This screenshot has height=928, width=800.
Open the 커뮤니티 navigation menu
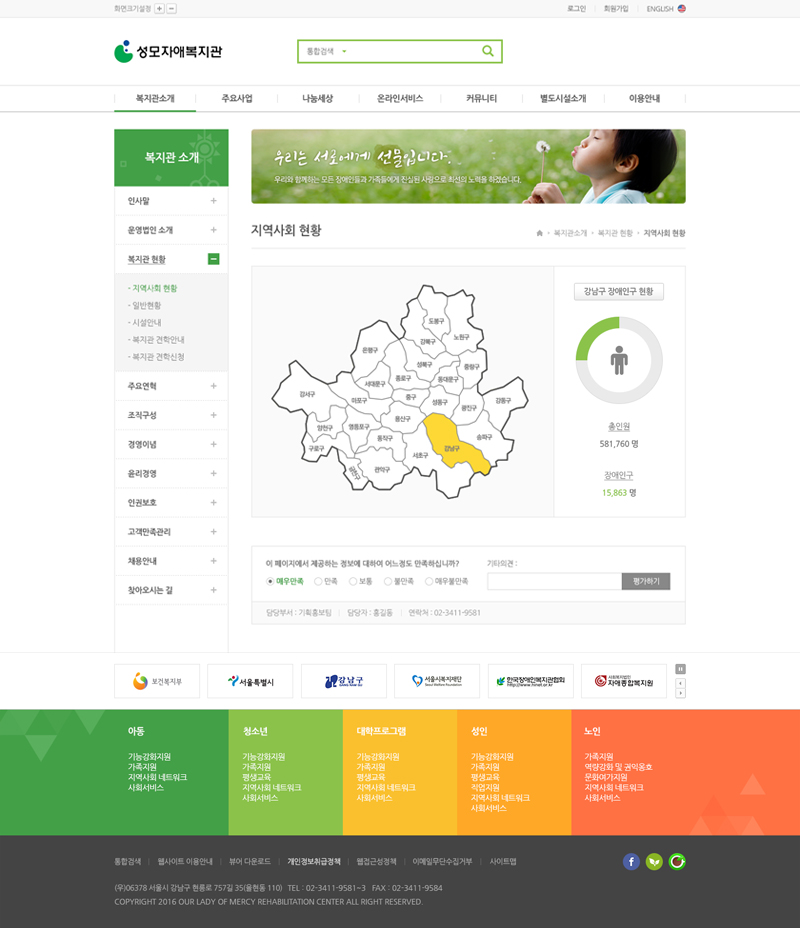tap(481, 99)
